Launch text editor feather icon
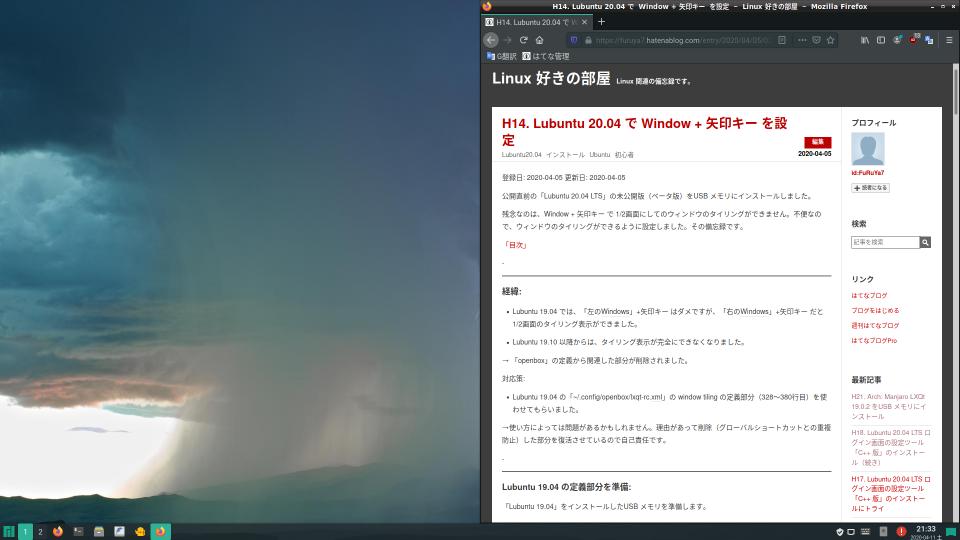The width and height of the screenshot is (960, 540). click(119, 531)
